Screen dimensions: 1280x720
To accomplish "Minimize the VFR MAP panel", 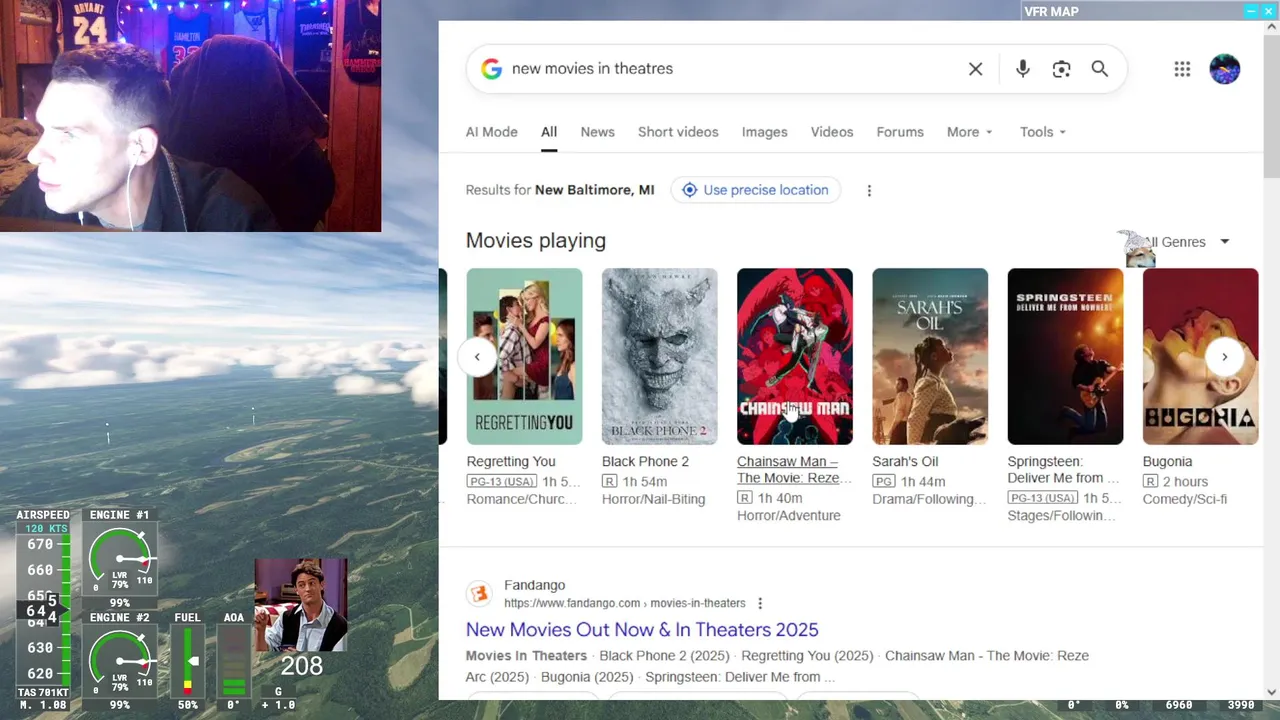I will pos(1251,11).
